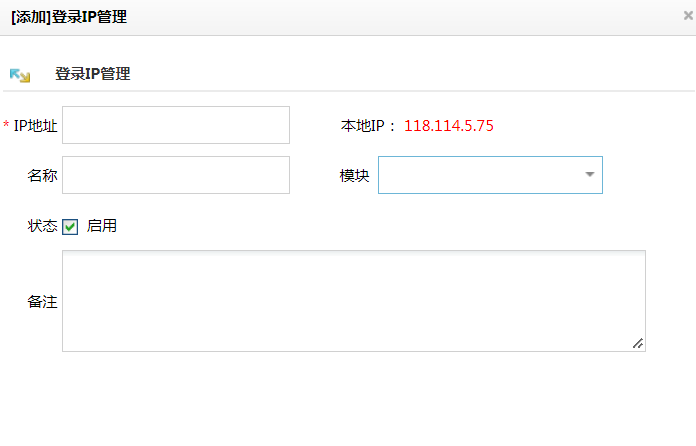Focus the 名称 text field
The height and width of the screenshot is (446, 696).
coord(176,175)
